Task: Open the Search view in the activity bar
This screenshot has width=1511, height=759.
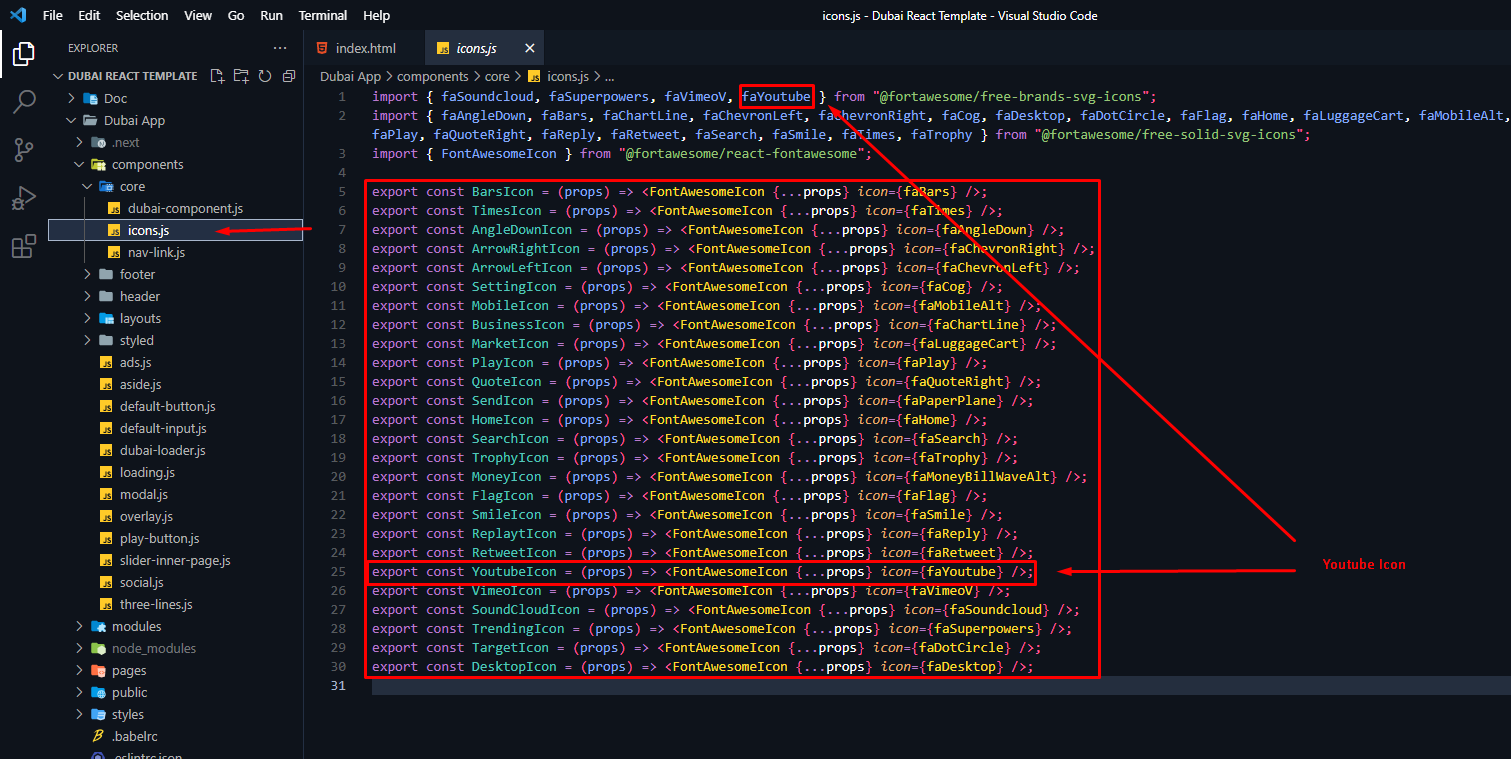Action: coord(24,102)
